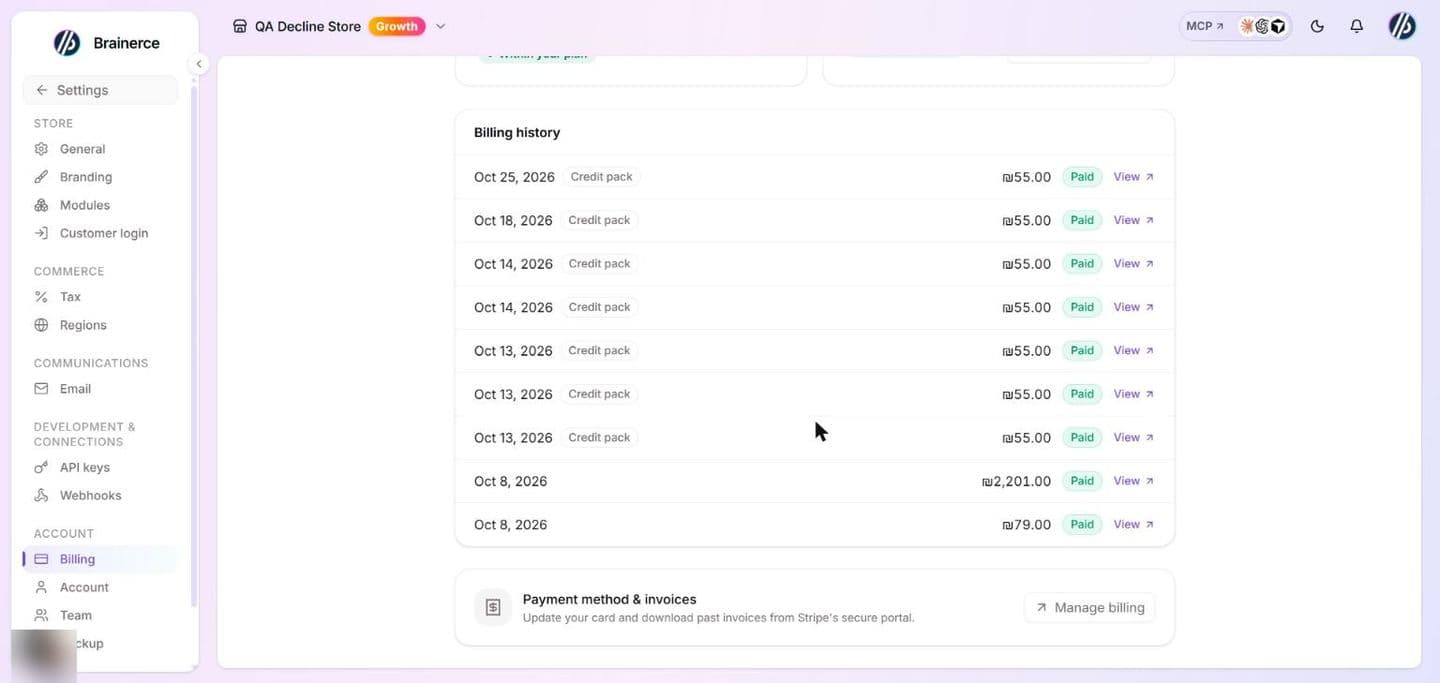Click the envelope icon for Email
This screenshot has height=683, width=1440.
click(x=41, y=389)
